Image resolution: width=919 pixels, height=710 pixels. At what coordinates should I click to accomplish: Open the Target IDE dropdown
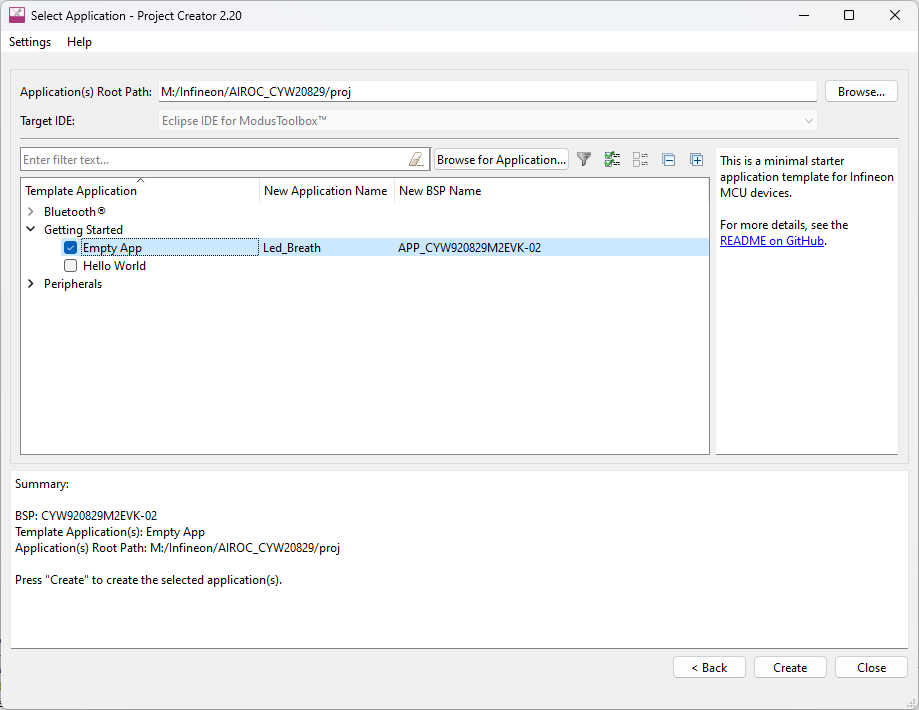488,121
